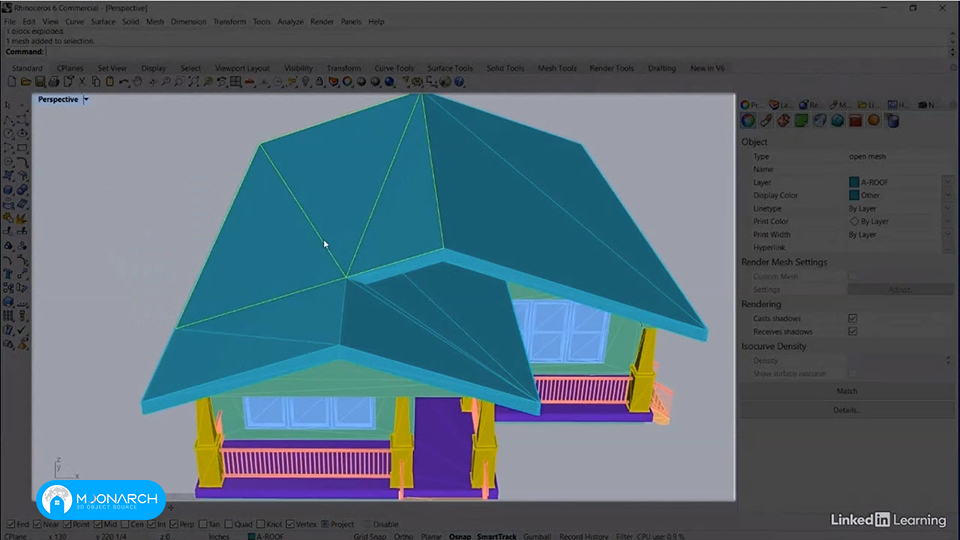Click the Hyperlink ellipsis button
The height and width of the screenshot is (540, 960).
[x=948, y=247]
